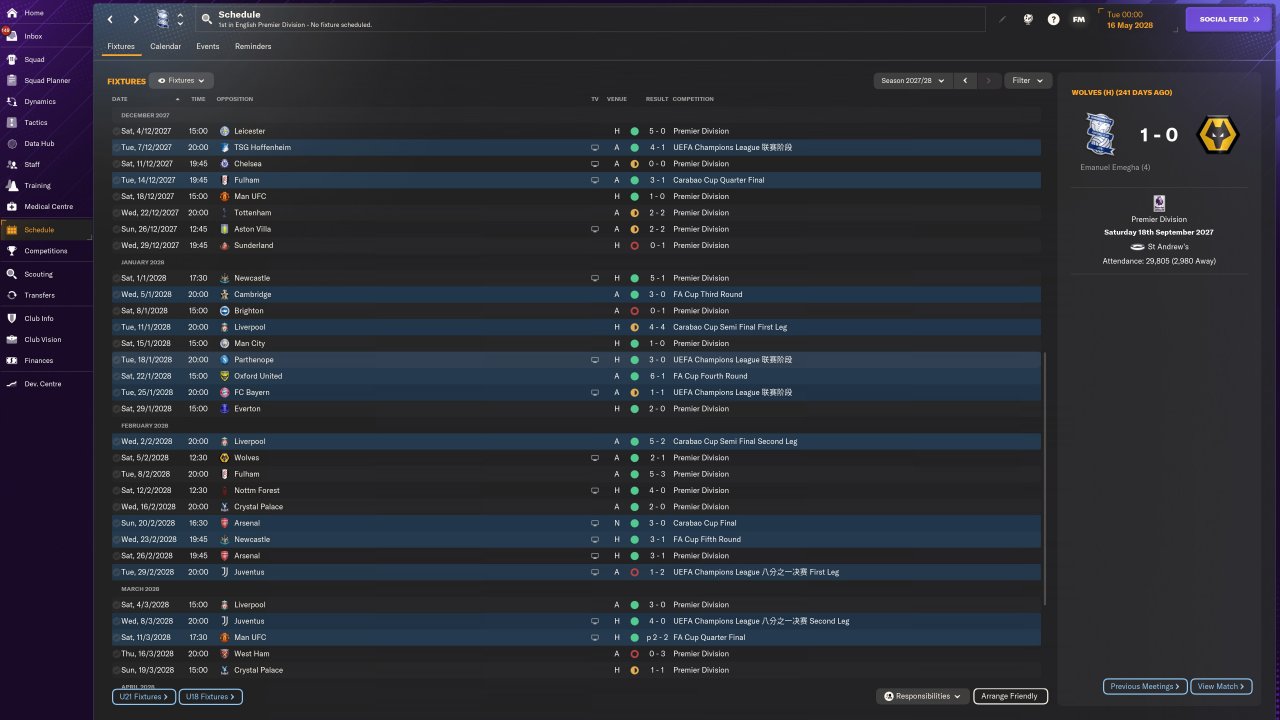This screenshot has height=720, width=1280.
Task: Click the Competition column header
Action: click(693, 99)
